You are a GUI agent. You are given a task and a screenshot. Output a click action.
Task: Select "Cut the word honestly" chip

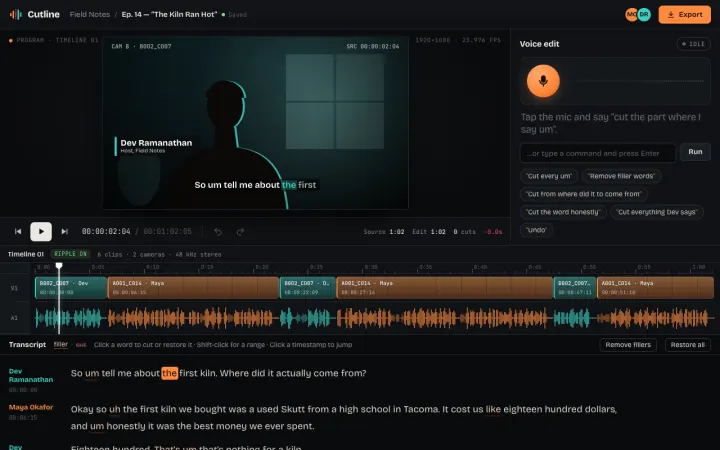[563, 212]
